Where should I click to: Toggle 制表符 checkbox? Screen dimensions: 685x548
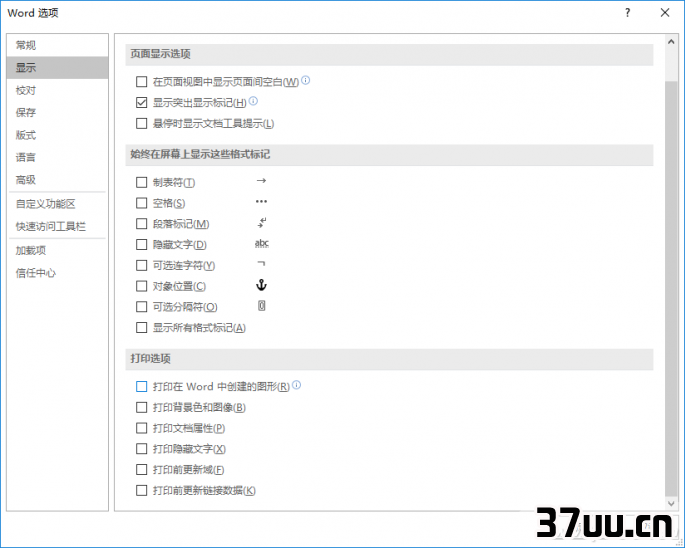(142, 182)
